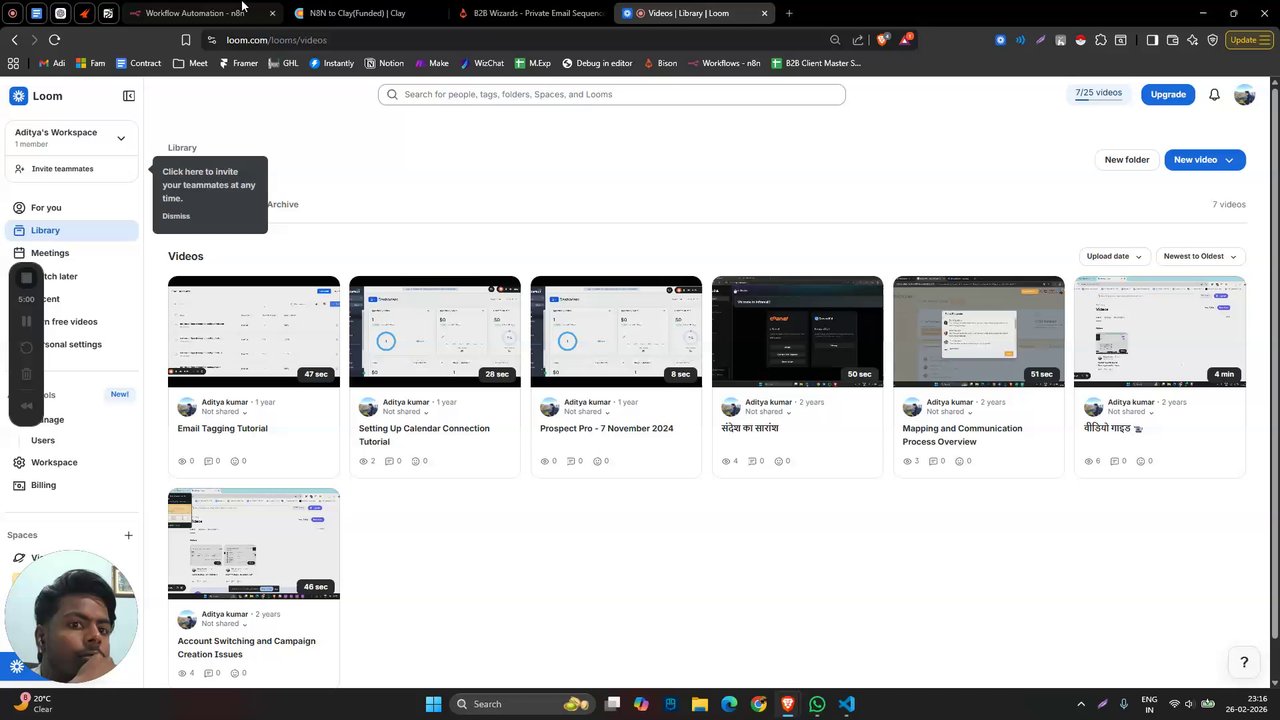Open Meetings in the sidebar
1280x720 pixels.
click(71, 253)
